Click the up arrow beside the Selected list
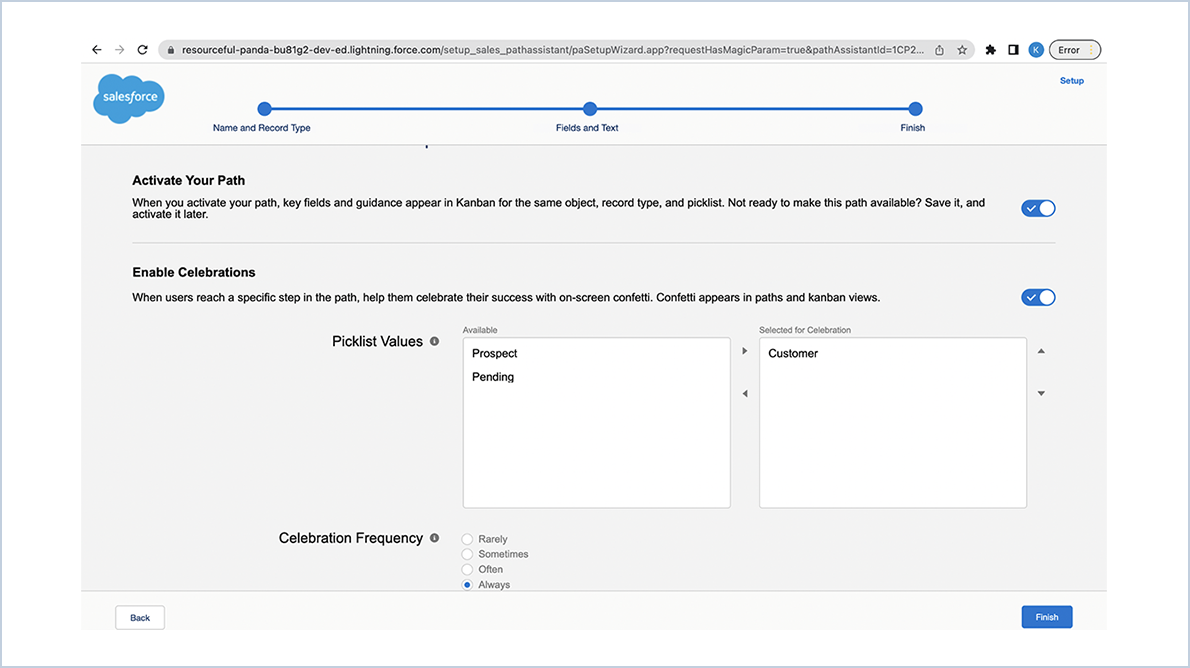1190x668 pixels. [1041, 351]
